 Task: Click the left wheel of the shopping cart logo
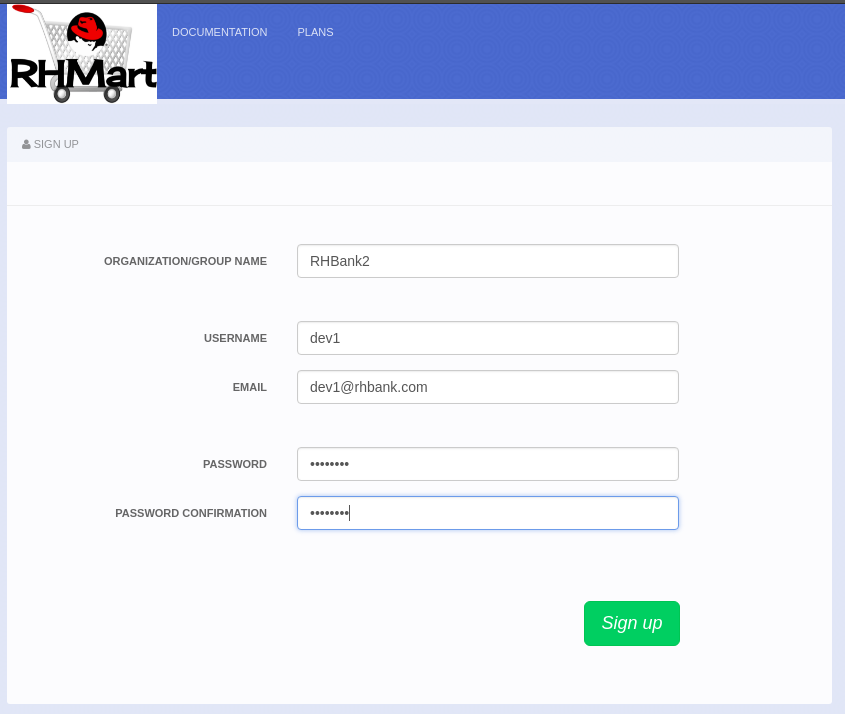pyautogui.click(x=62, y=94)
